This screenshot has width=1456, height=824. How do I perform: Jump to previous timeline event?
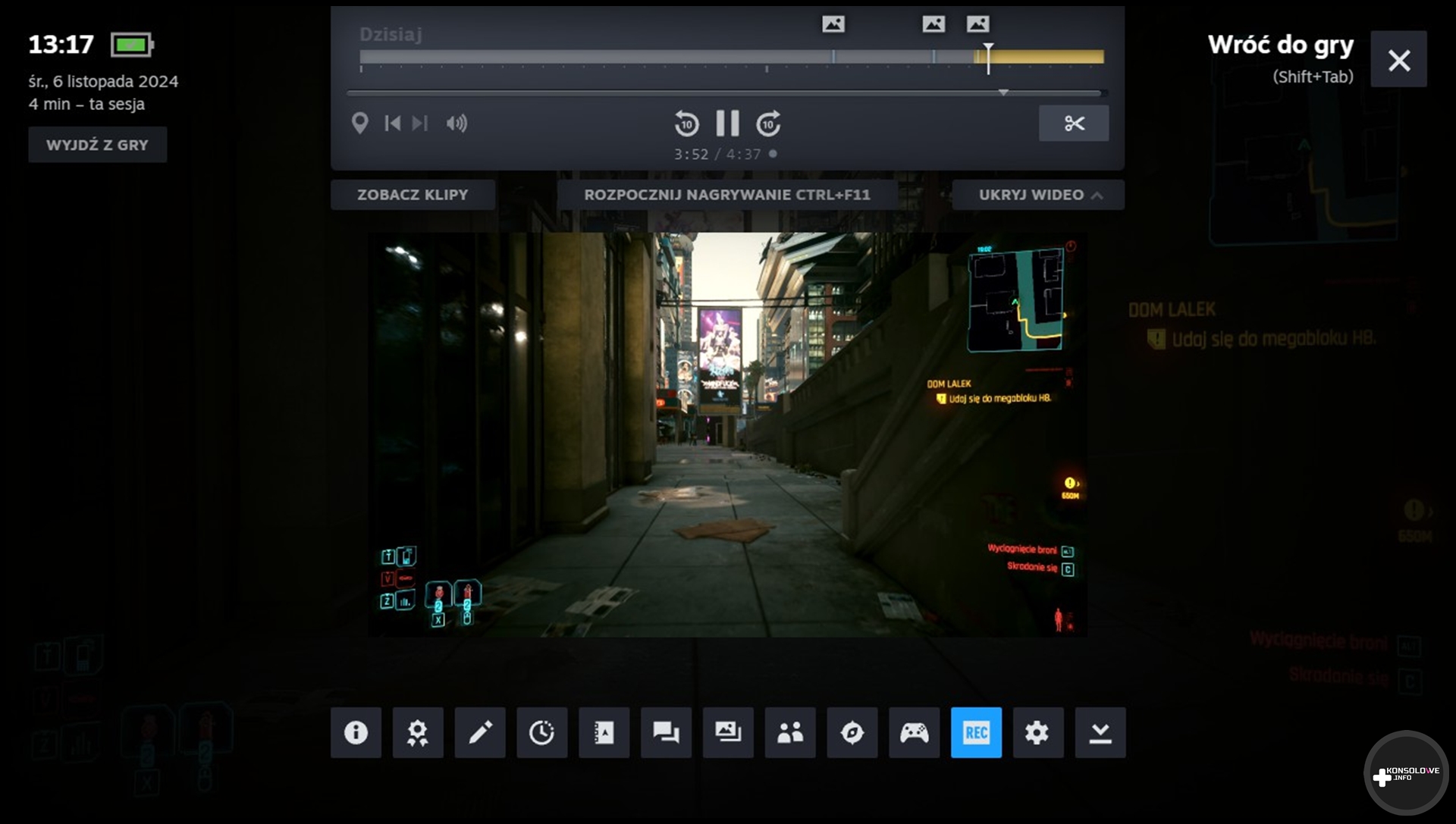point(392,123)
